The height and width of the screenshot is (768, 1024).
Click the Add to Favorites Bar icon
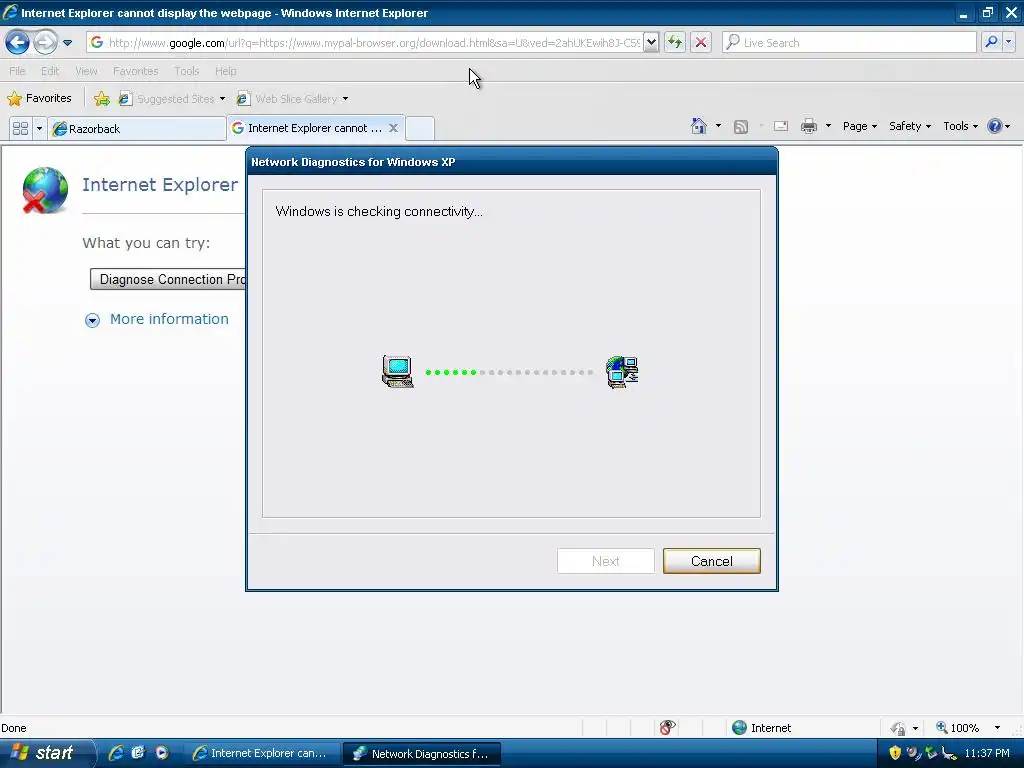[101, 99]
